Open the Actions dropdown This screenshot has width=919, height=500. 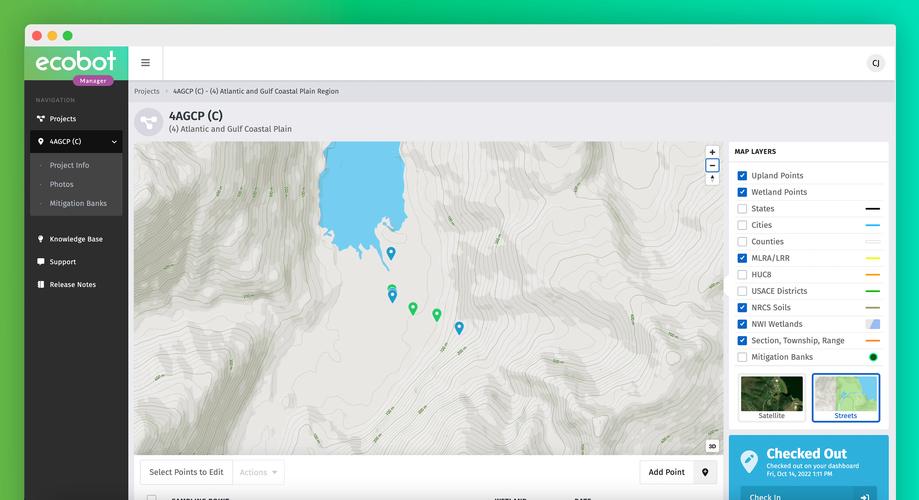[259, 472]
